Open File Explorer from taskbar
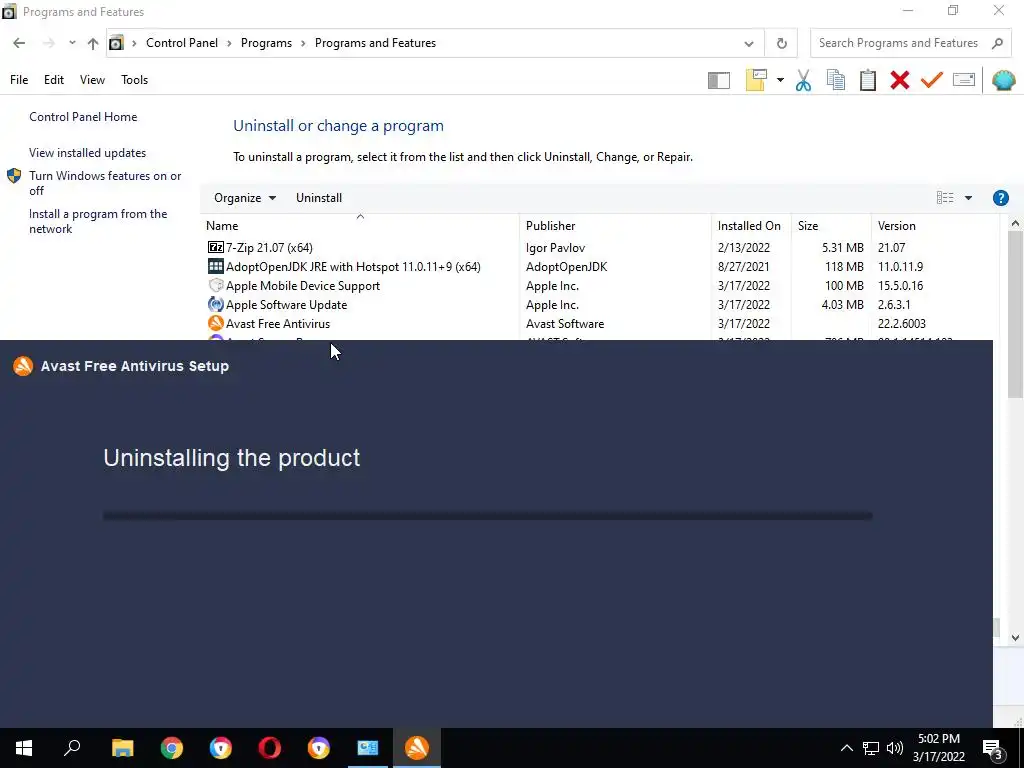 122,748
